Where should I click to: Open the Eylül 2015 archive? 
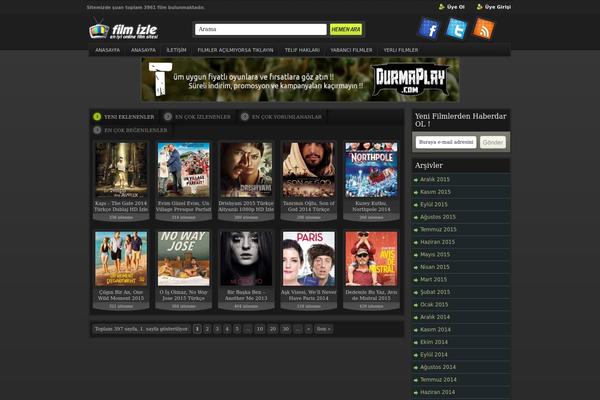[434, 204]
